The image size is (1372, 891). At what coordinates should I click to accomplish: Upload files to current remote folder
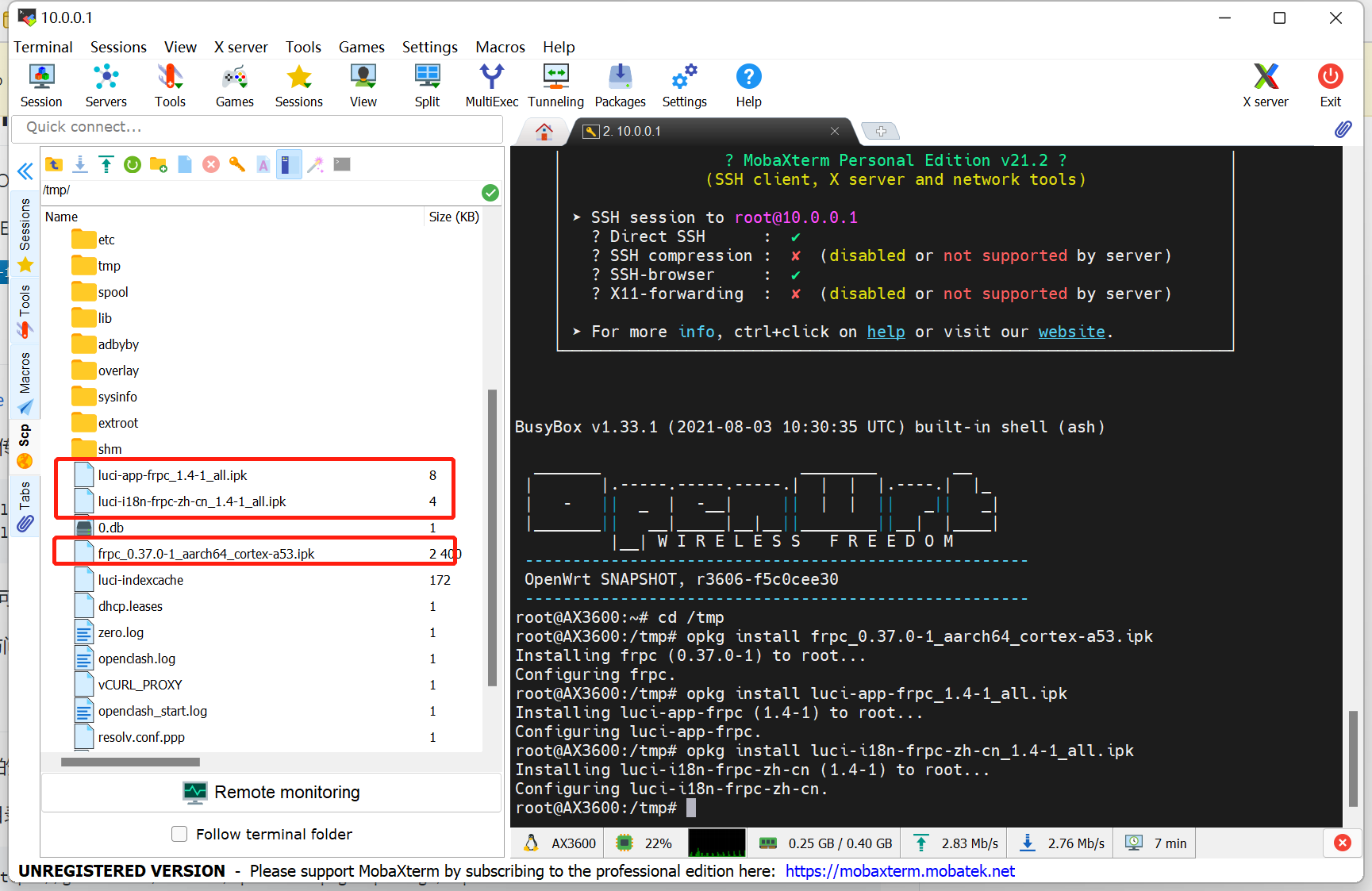[x=106, y=164]
